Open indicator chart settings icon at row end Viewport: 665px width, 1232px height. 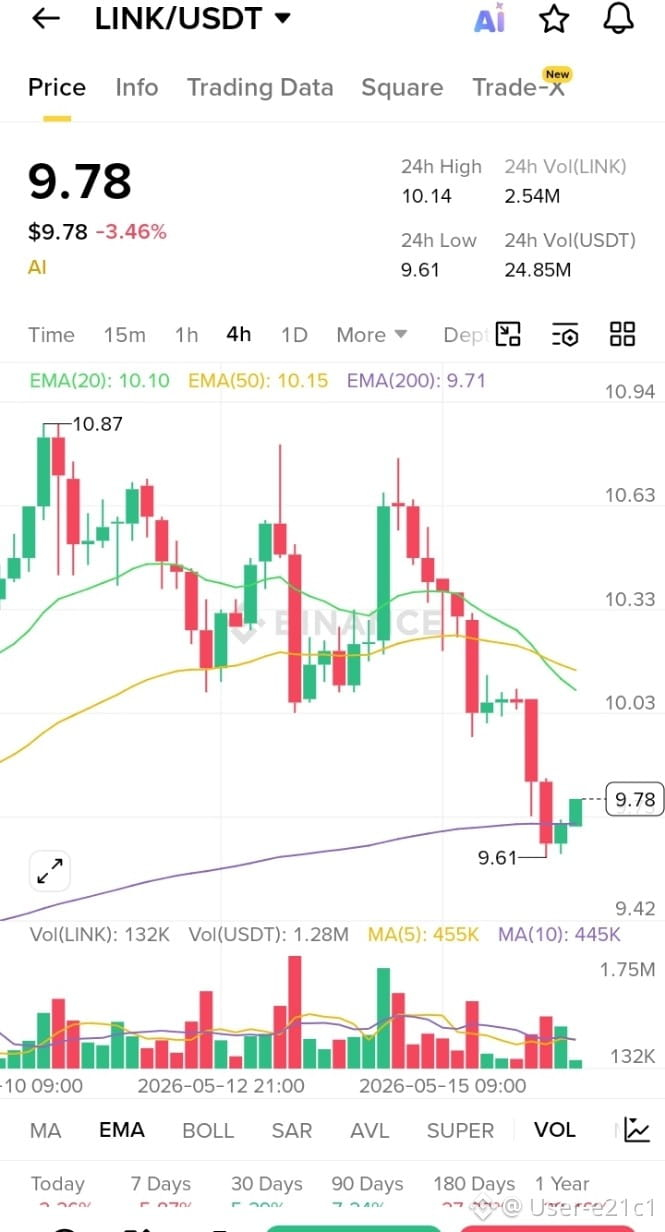coord(637,1130)
